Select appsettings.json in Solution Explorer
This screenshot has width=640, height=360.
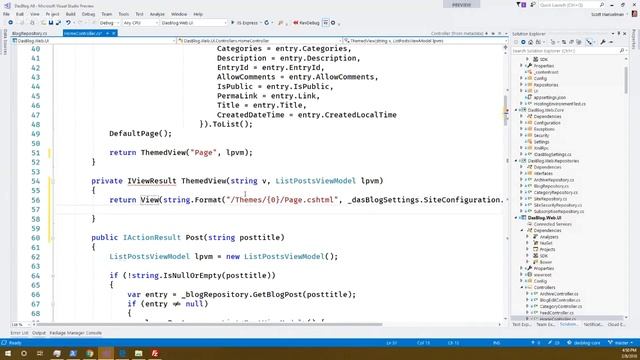pyautogui.click(x=549, y=98)
